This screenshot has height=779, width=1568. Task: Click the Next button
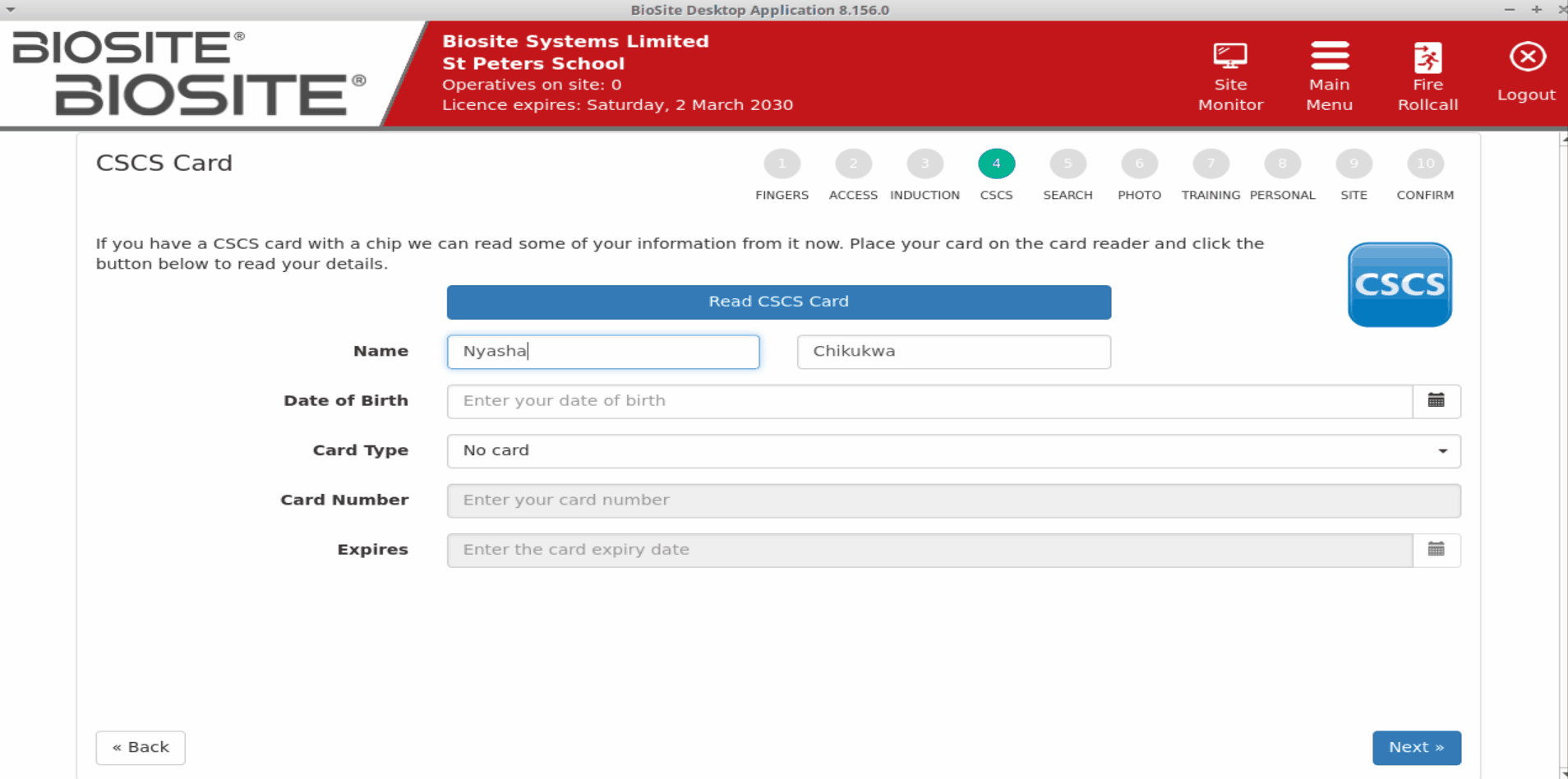point(1416,747)
